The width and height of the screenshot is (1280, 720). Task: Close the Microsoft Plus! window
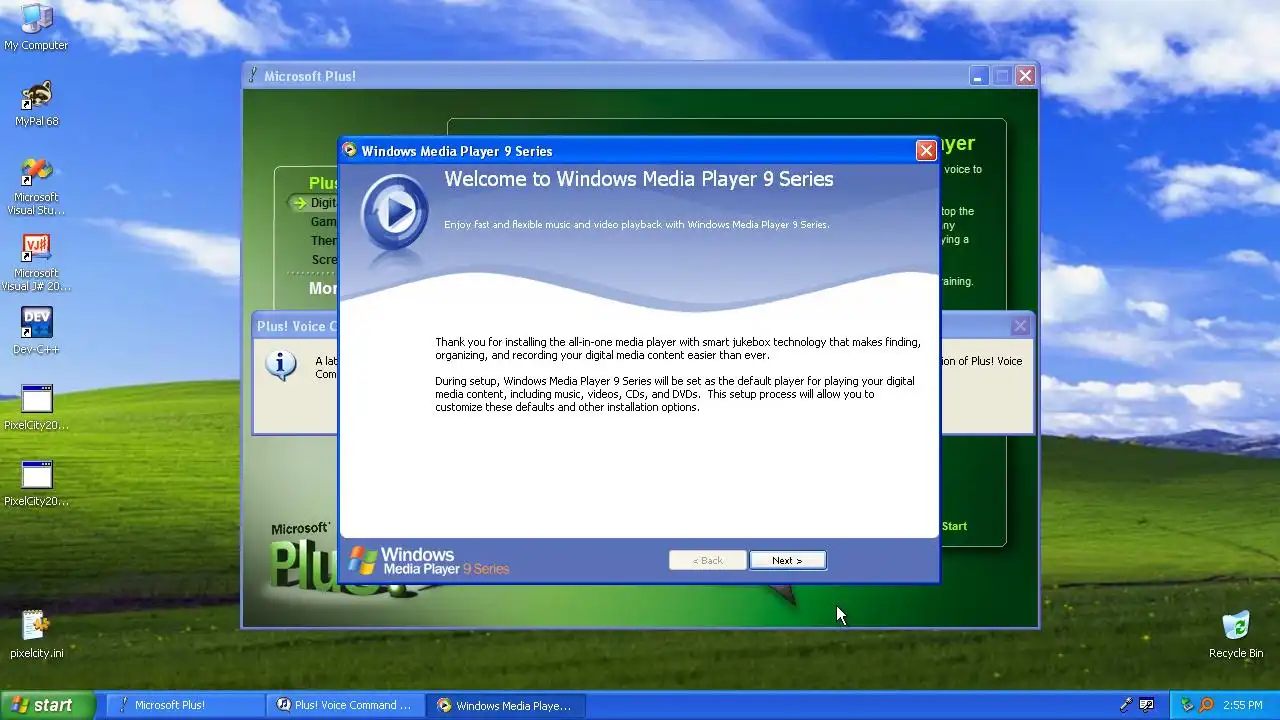pos(1025,76)
